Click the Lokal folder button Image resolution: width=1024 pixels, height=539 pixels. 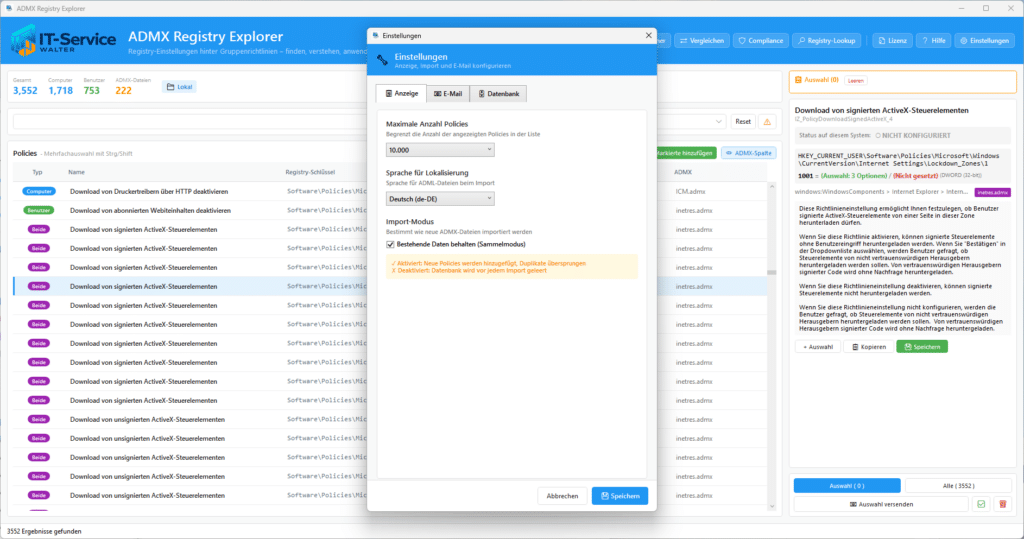179,87
